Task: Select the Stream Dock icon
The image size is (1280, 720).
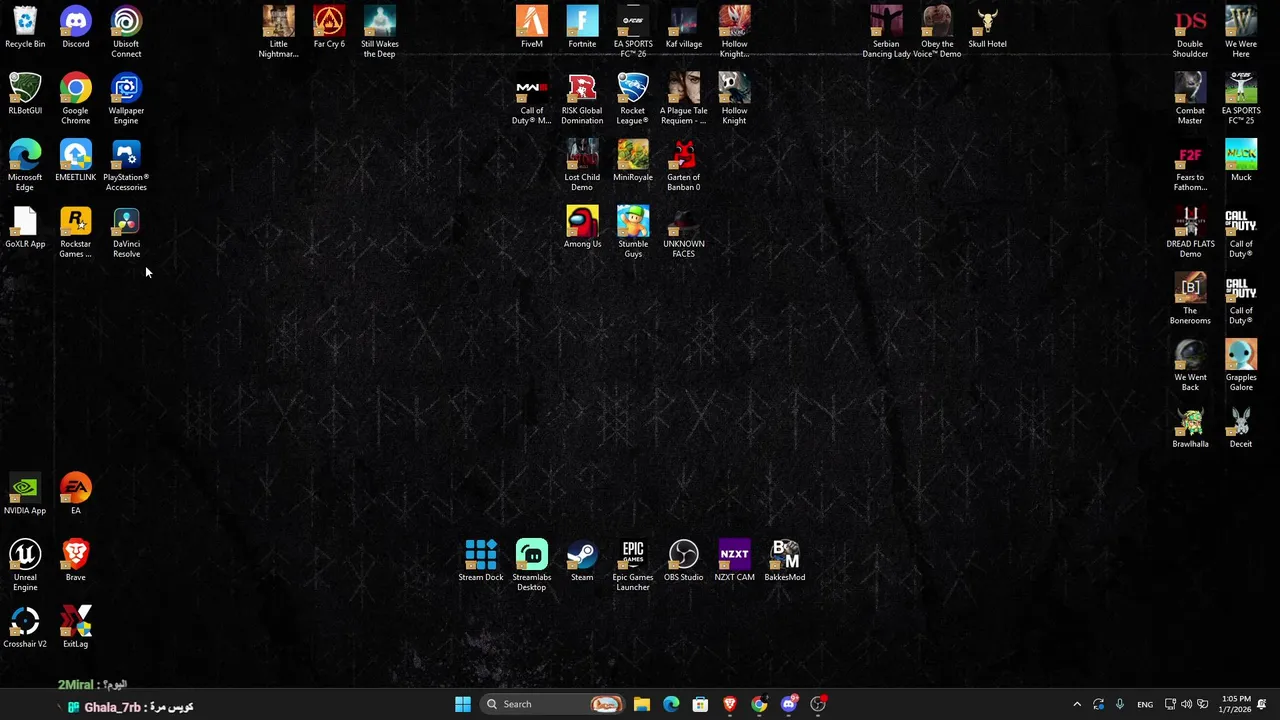Action: coord(481,561)
